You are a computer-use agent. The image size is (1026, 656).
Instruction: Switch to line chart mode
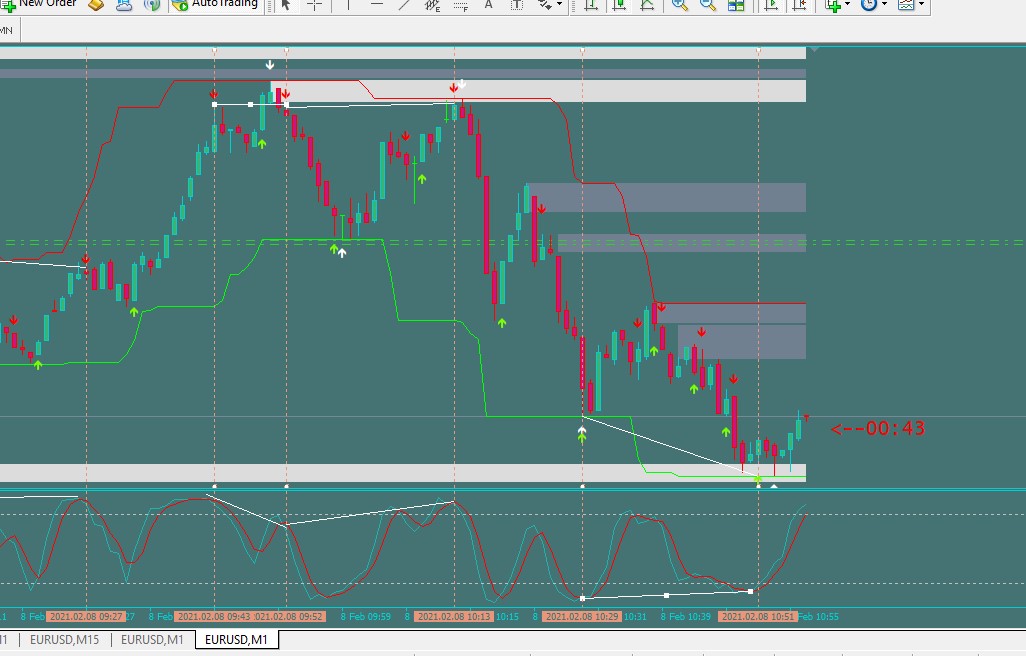(x=647, y=5)
